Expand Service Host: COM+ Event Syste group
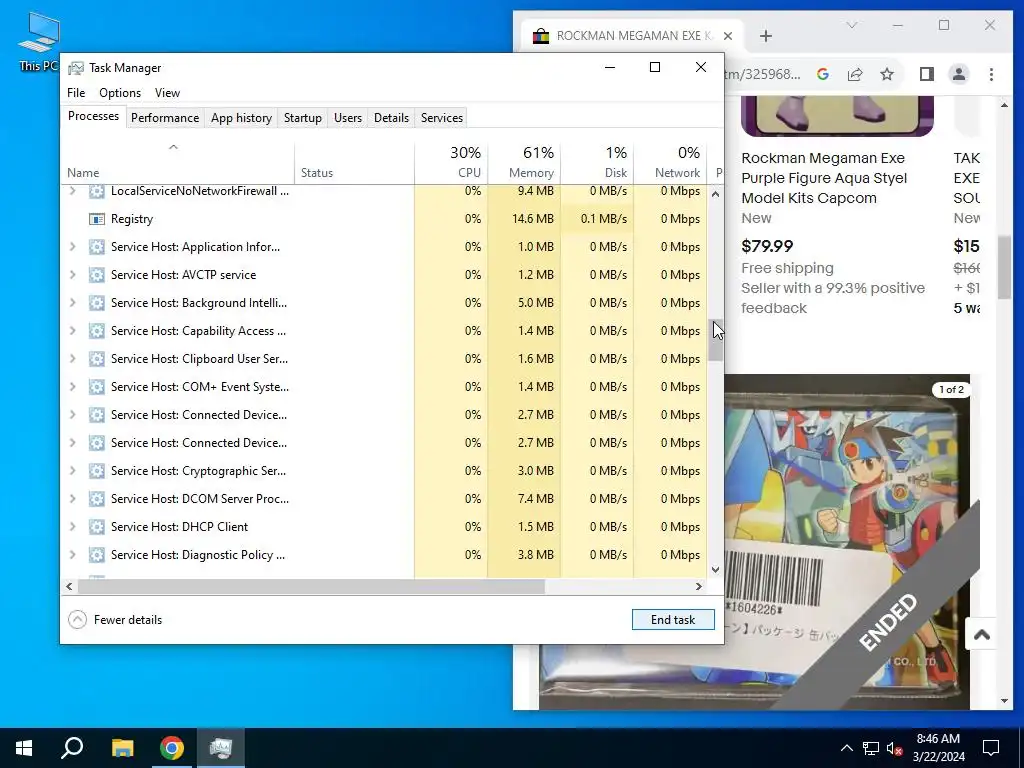The height and width of the screenshot is (768, 1024). pyautogui.click(x=72, y=387)
